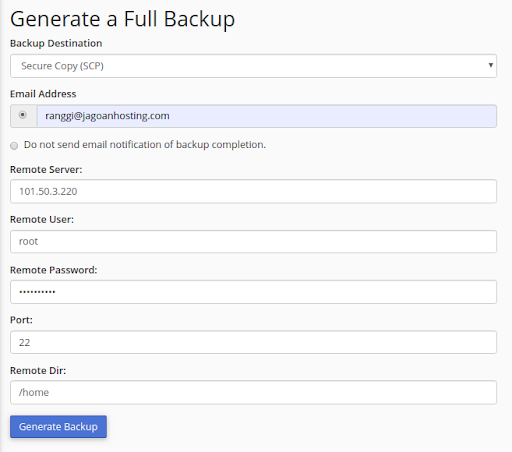Viewport: 512px width, 452px height.
Task: Click the 'Generate a Full Backup' heading
Action: 123,19
